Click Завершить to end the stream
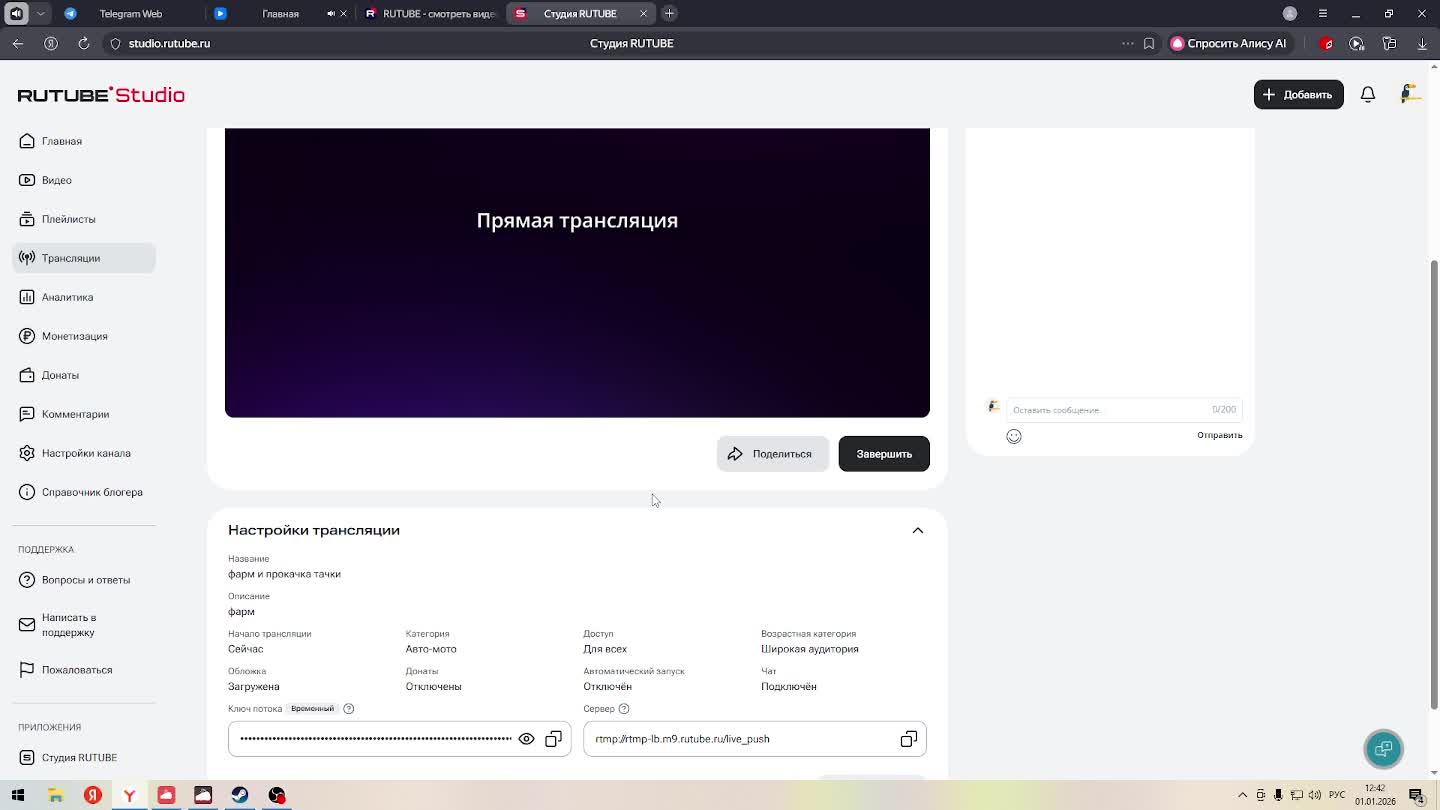 pyautogui.click(x=884, y=454)
